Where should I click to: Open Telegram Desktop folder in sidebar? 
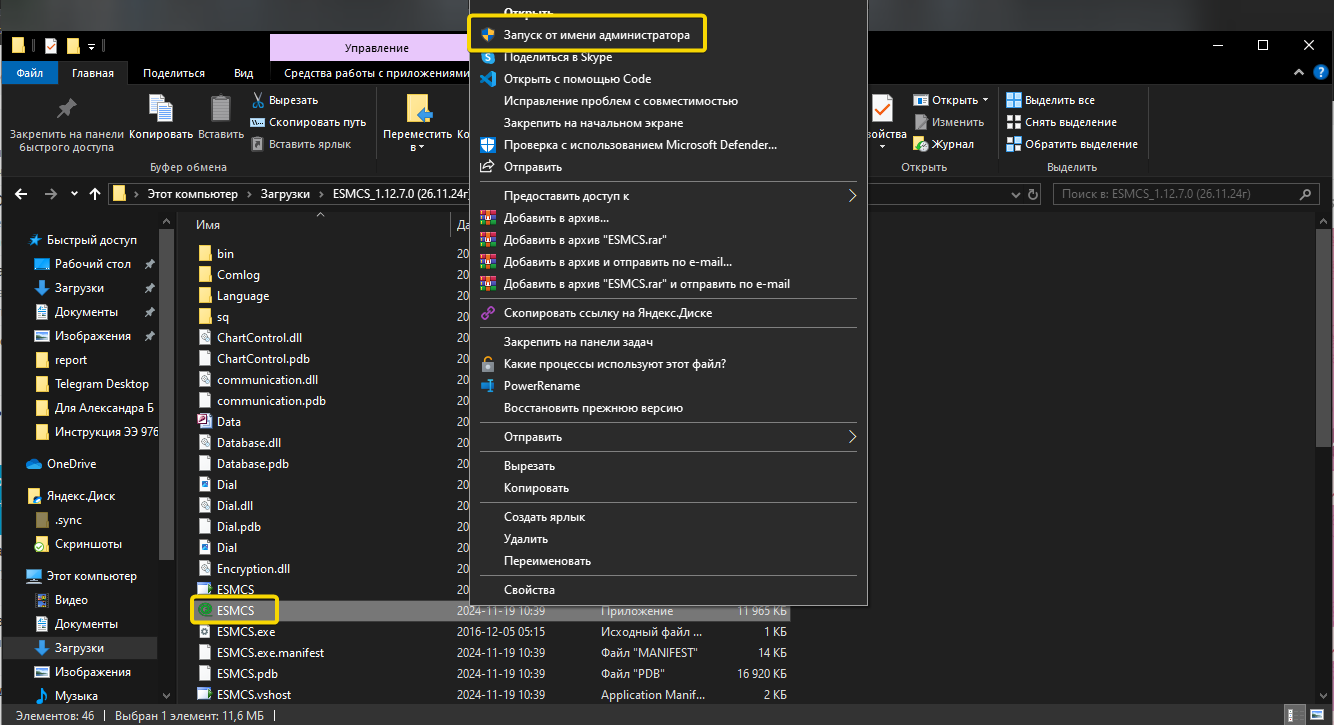click(101, 384)
